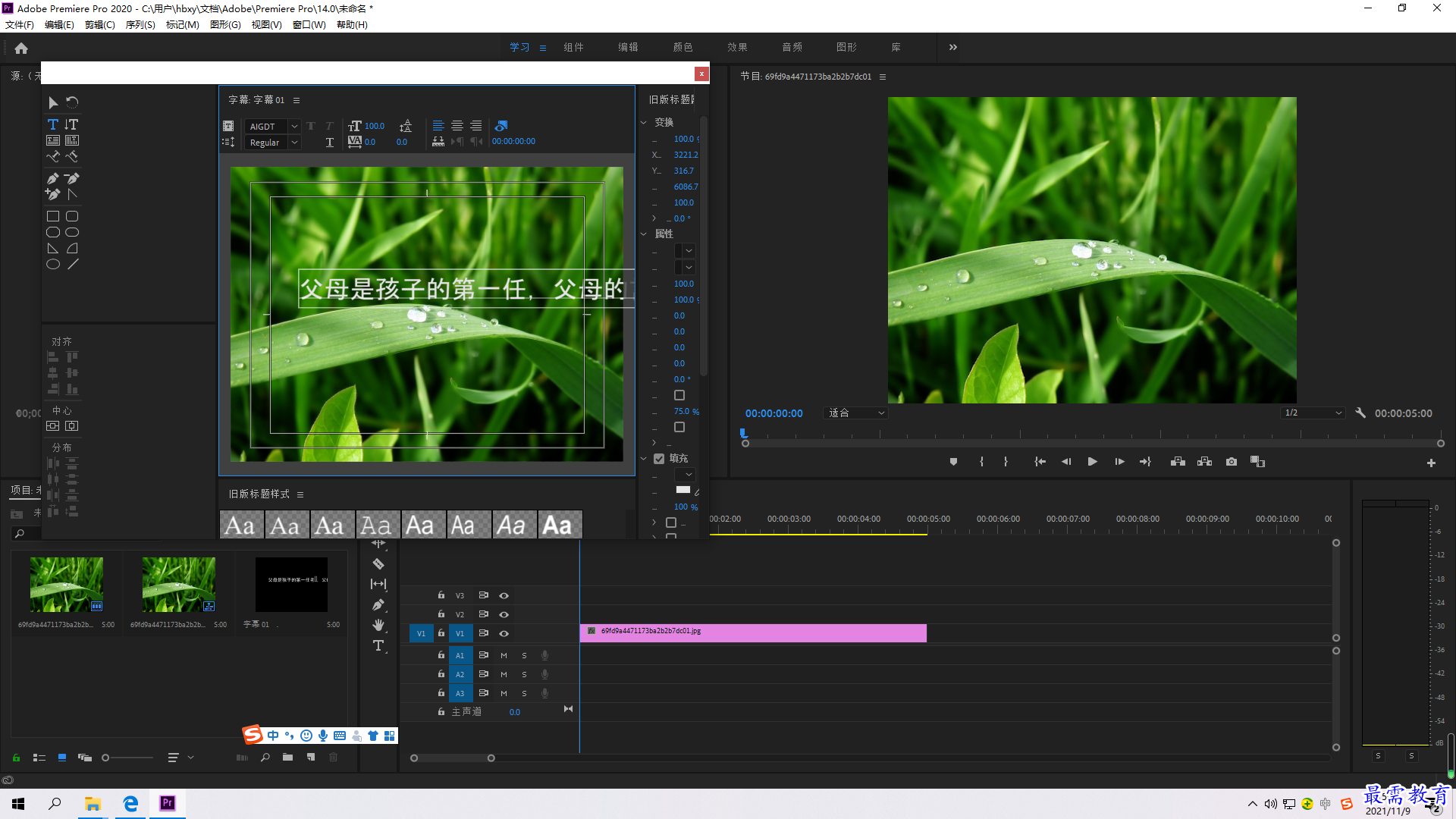Align title text to the left
Viewport: 1456px width, 819px height.
tap(438, 126)
